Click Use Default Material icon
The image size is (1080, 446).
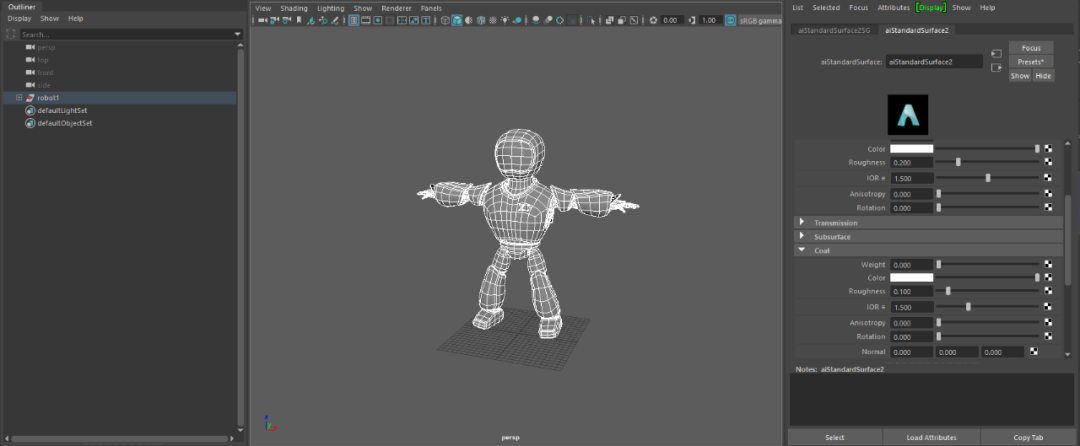468,21
